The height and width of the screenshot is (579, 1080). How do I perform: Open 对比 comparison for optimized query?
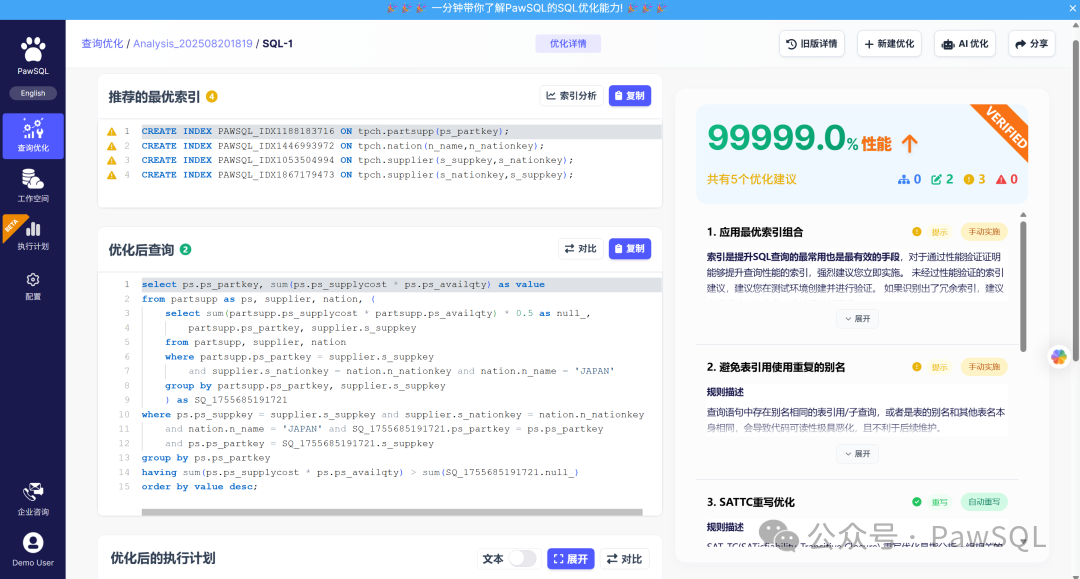(581, 249)
